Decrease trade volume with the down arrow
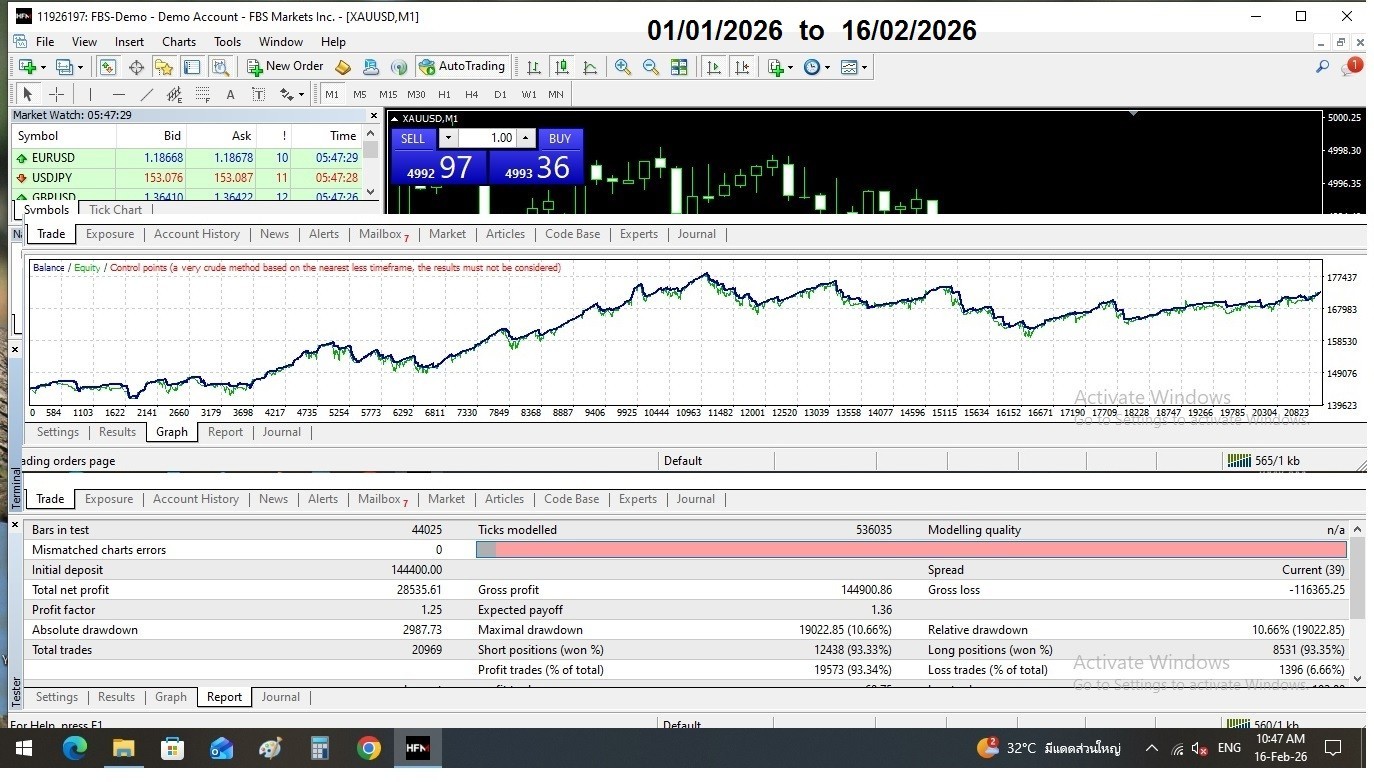Screen dimensions: 1374x782 click(448, 138)
